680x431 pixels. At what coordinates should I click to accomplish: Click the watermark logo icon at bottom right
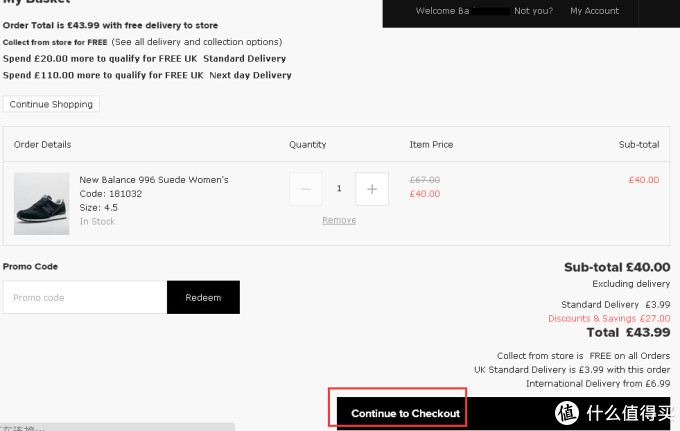567,413
